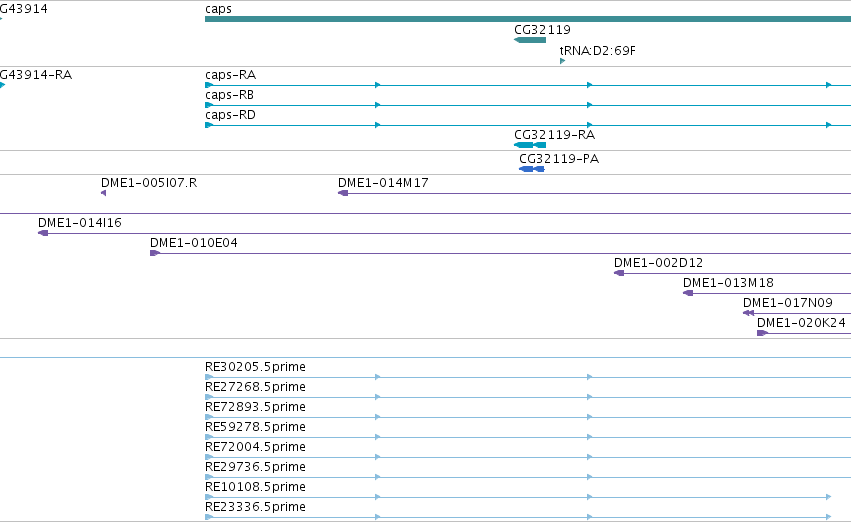Screen dimensions: 851x522
Task: Click the CG32119 gene name label
Action: coord(542,30)
